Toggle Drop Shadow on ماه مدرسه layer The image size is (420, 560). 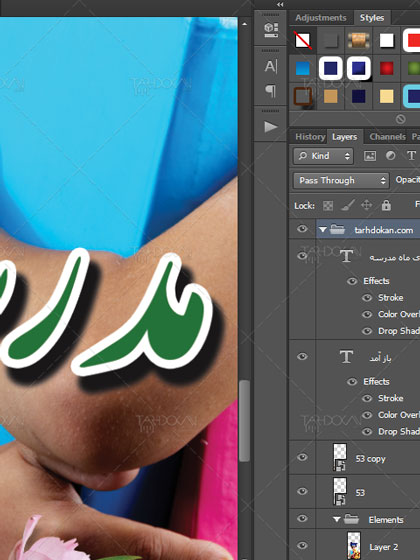pos(367,331)
